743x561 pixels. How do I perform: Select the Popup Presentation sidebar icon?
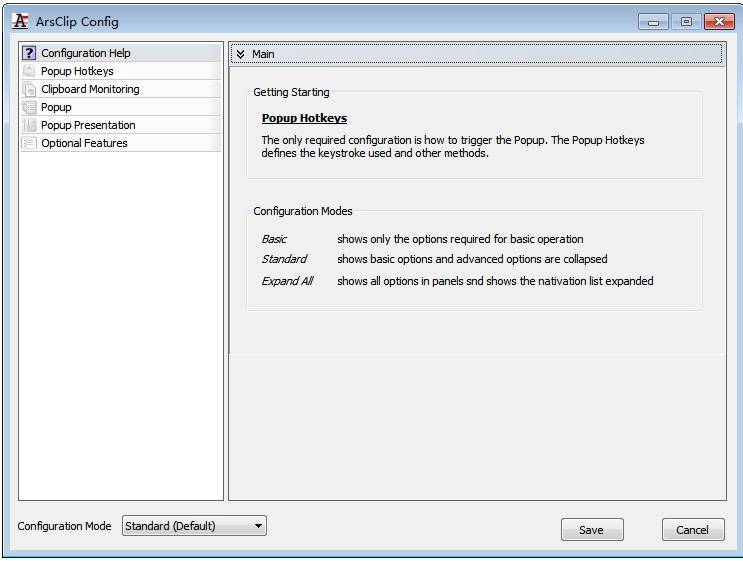[x=29, y=125]
